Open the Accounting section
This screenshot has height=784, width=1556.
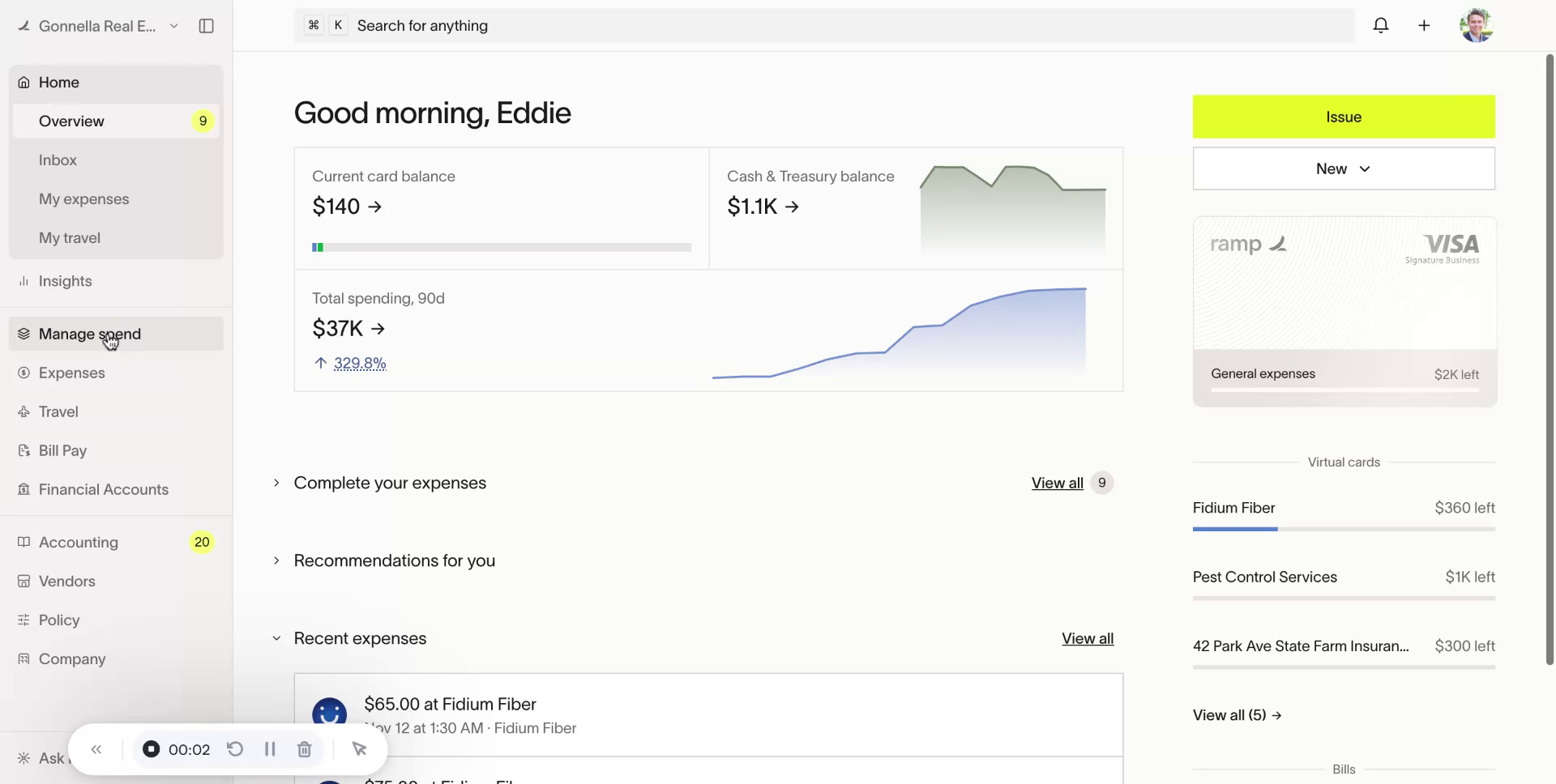coord(78,542)
